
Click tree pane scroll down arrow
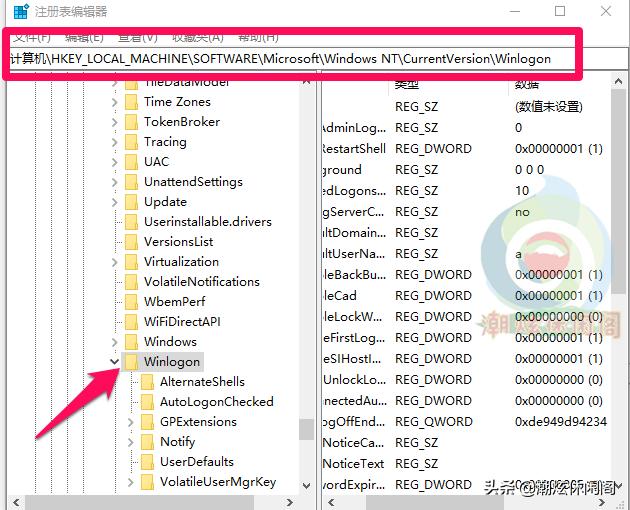306,486
